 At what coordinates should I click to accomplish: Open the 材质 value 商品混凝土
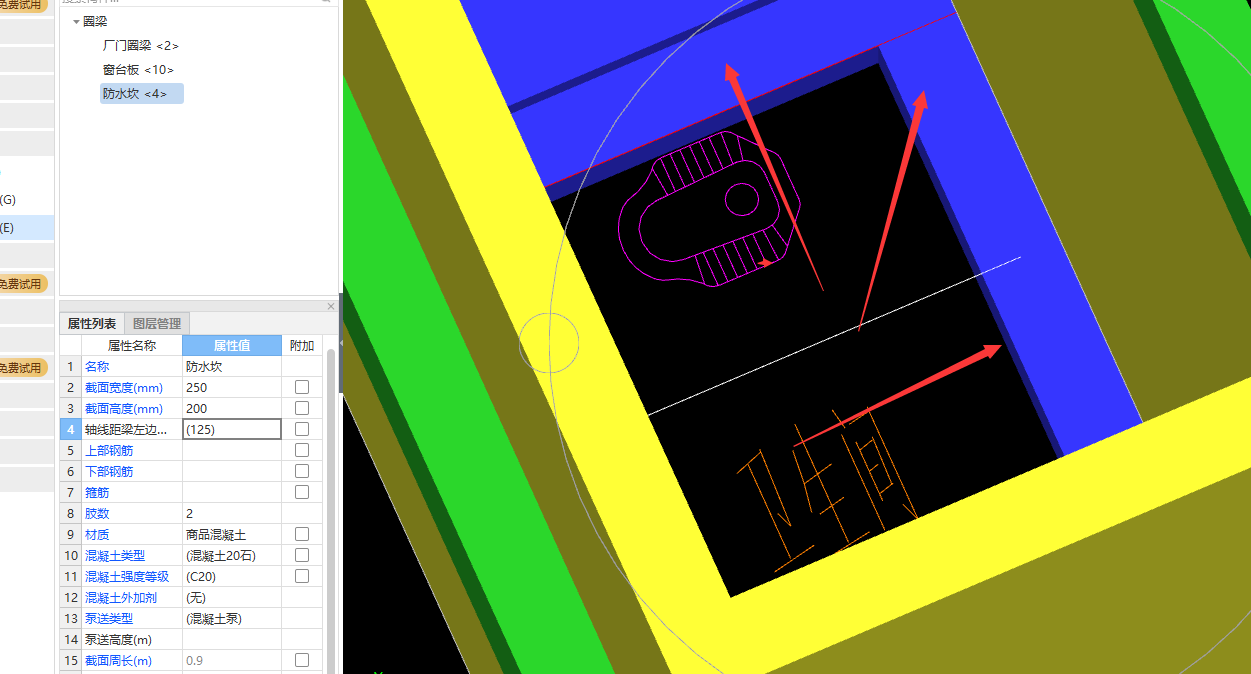[x=232, y=535]
